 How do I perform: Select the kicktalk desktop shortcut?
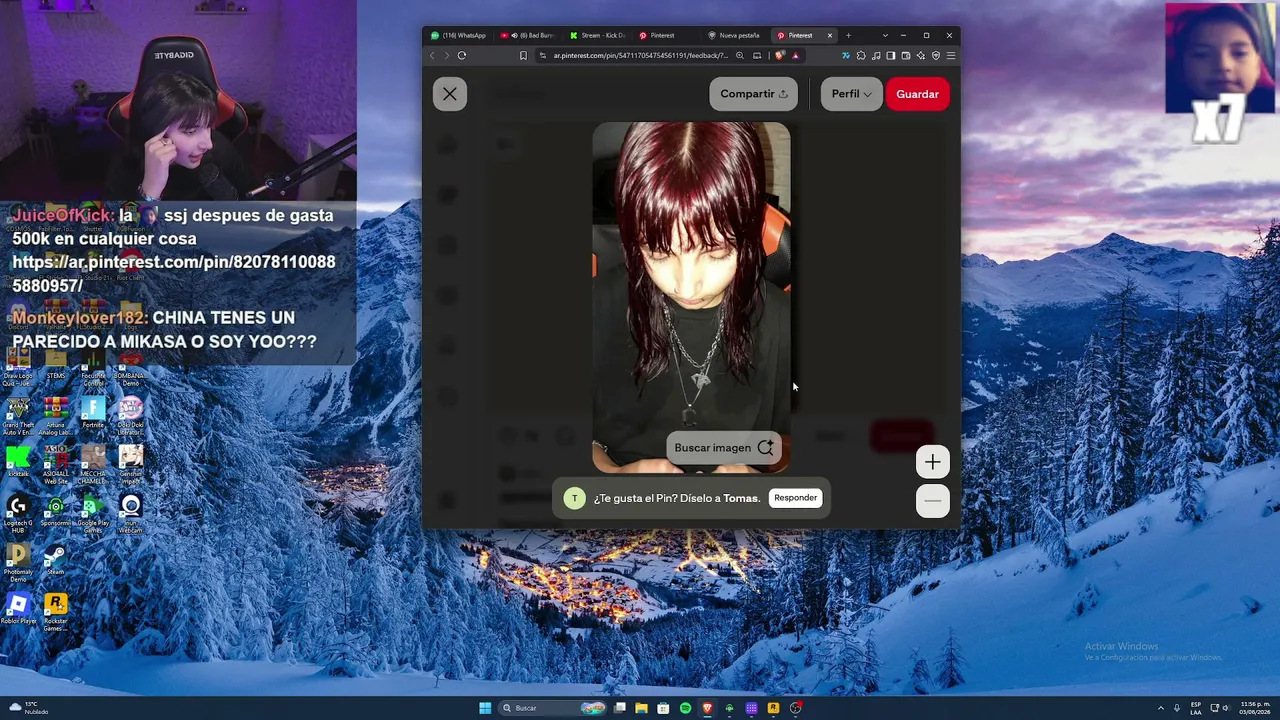(x=18, y=462)
